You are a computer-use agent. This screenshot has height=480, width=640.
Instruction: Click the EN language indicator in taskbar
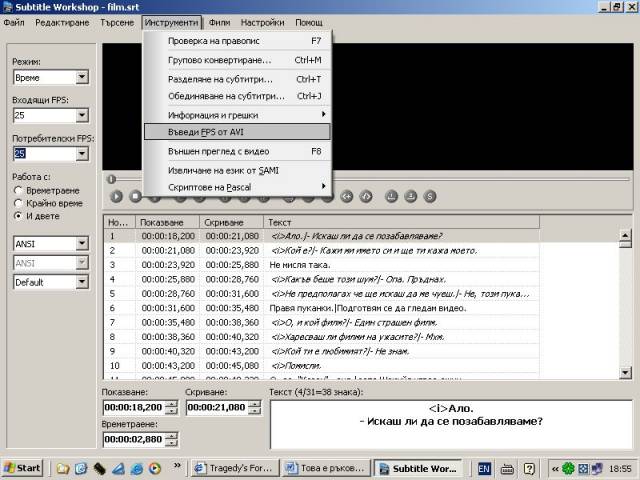pyautogui.click(x=484, y=469)
